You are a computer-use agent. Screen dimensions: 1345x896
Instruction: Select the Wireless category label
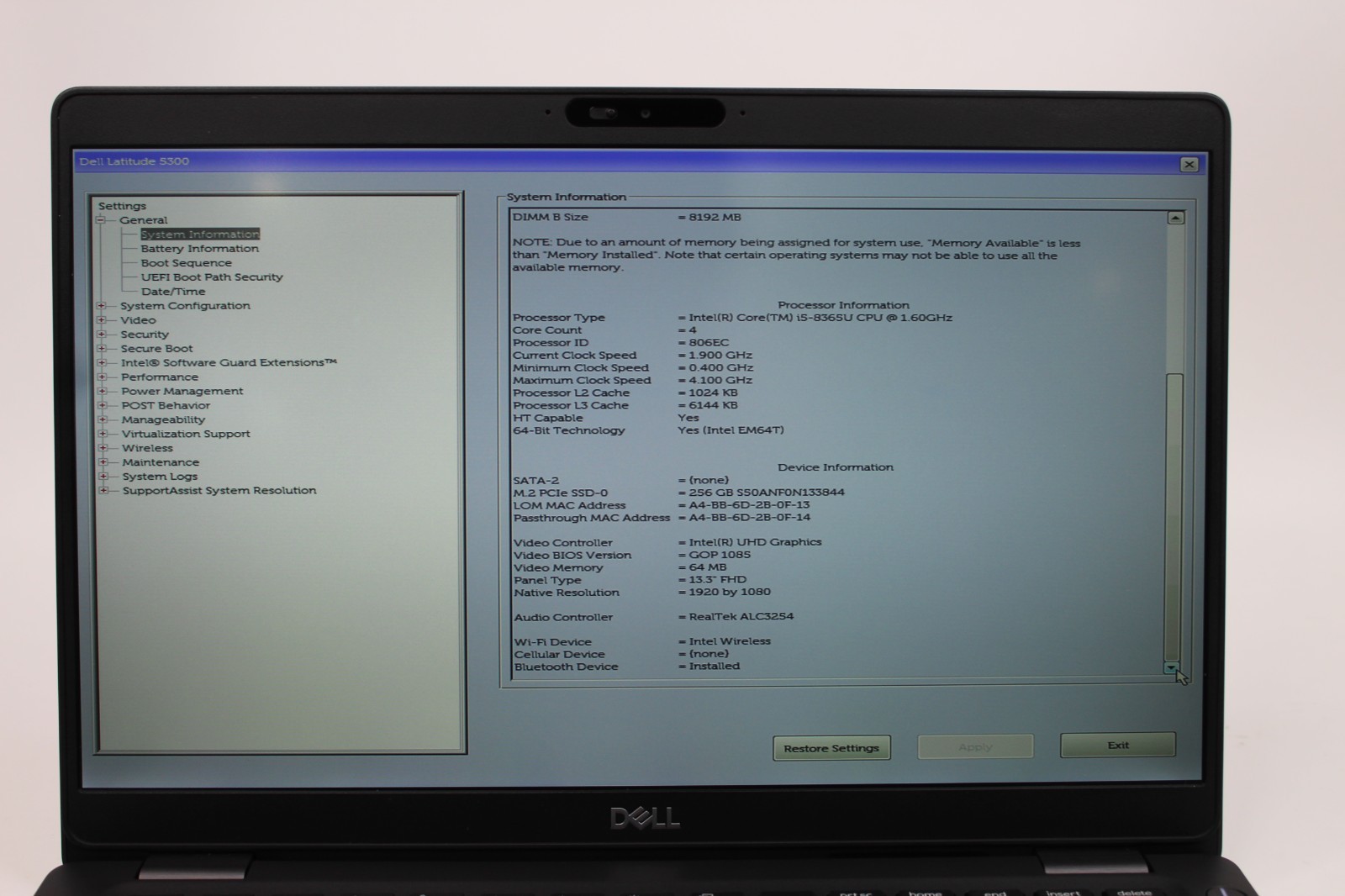pos(147,448)
